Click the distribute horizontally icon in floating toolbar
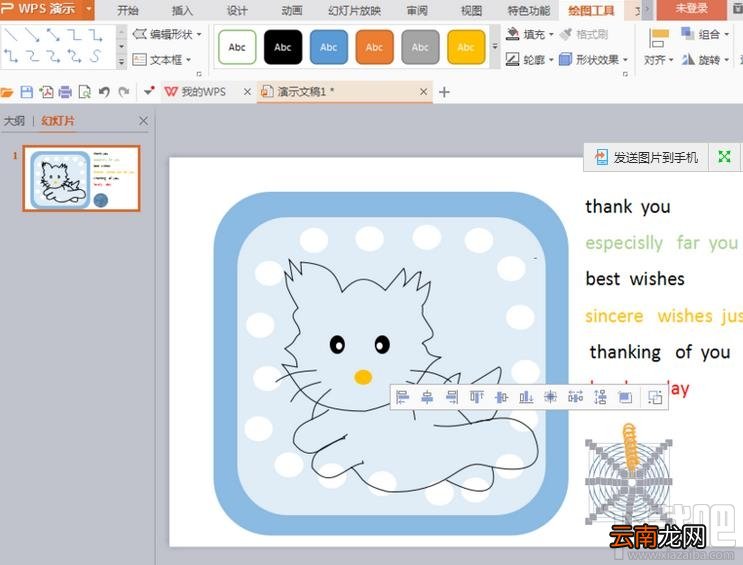The height and width of the screenshot is (565, 743). coord(575,397)
